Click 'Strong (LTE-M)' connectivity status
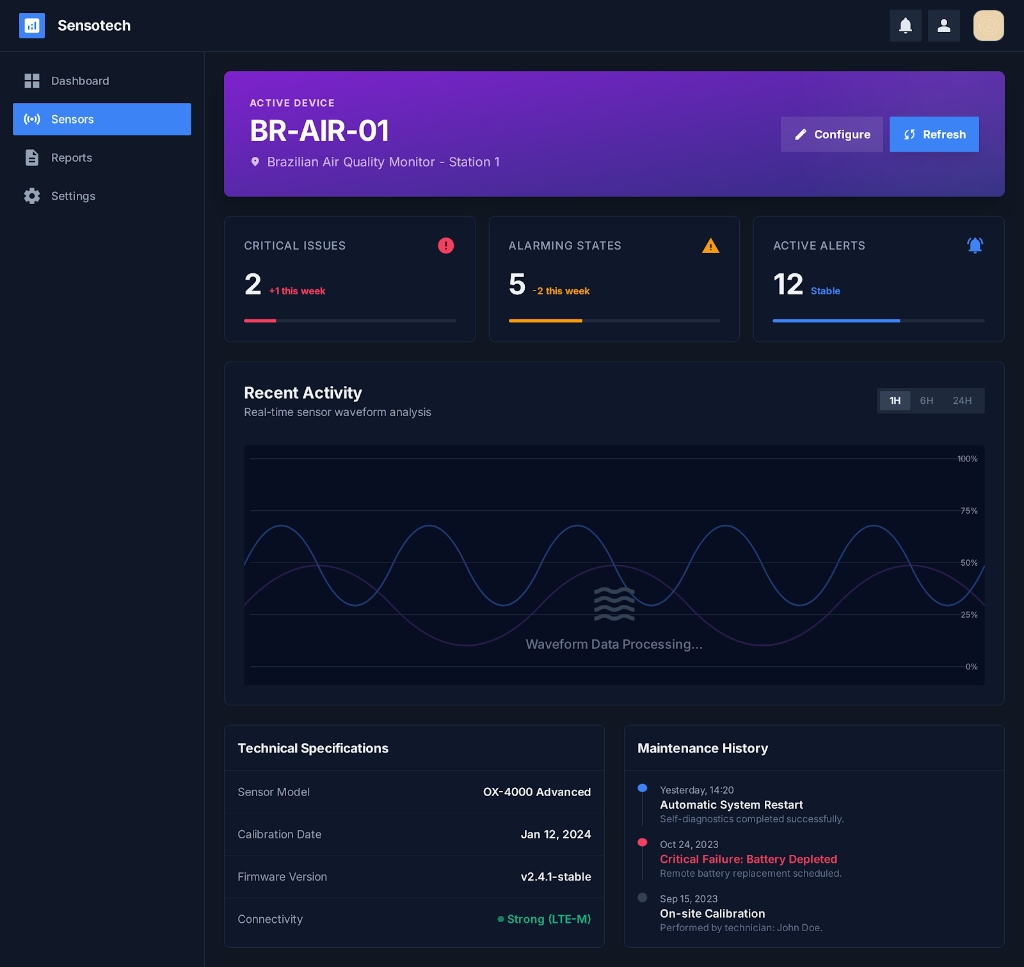 [549, 919]
